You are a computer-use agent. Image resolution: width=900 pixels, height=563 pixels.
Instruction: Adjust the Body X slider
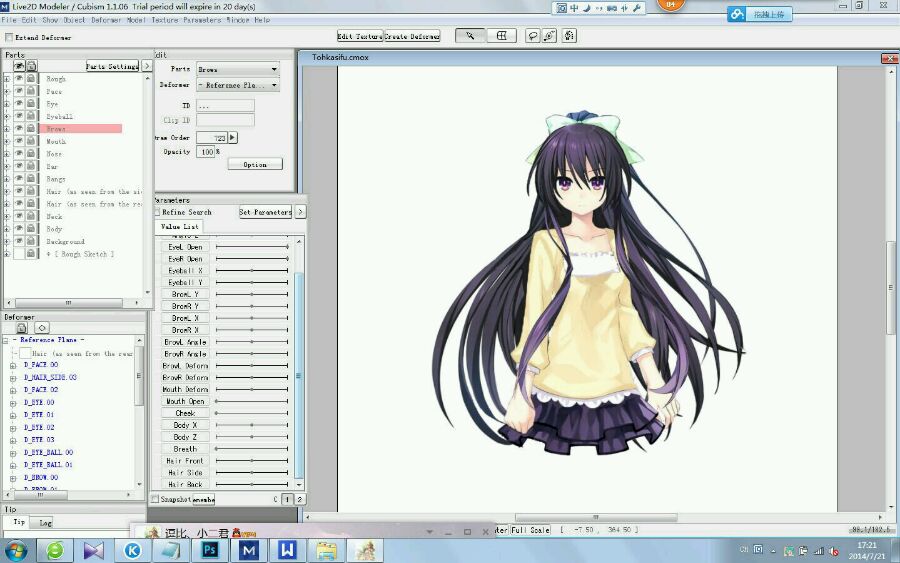(x=252, y=425)
